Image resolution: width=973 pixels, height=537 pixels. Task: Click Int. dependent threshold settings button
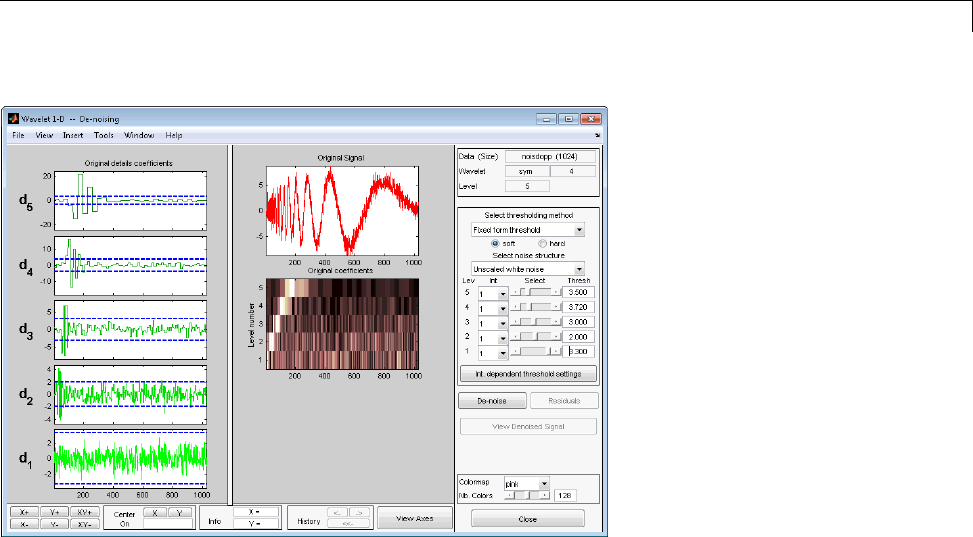(x=528, y=373)
